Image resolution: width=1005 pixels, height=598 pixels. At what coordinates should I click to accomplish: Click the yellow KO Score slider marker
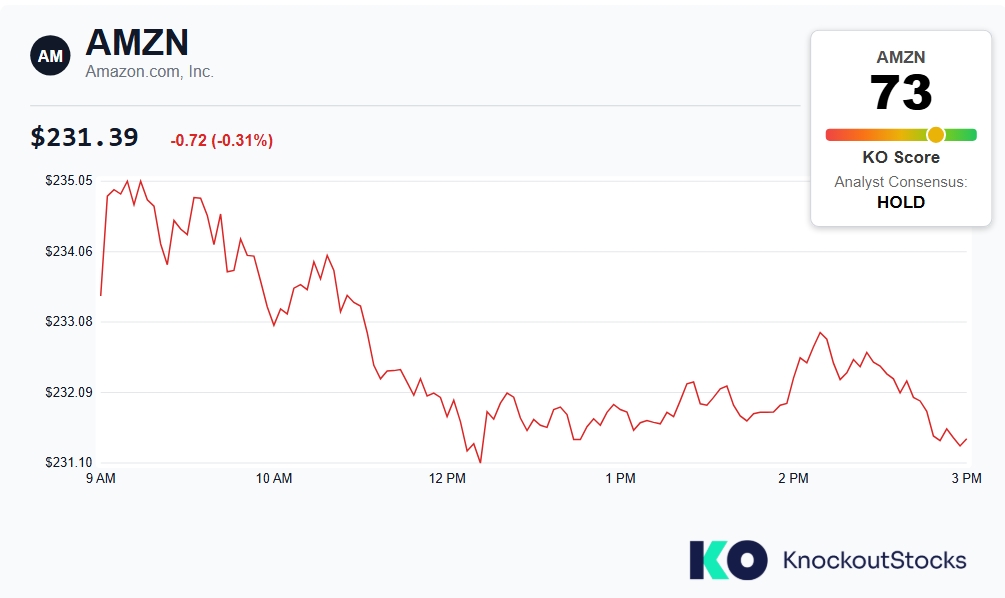[936, 135]
